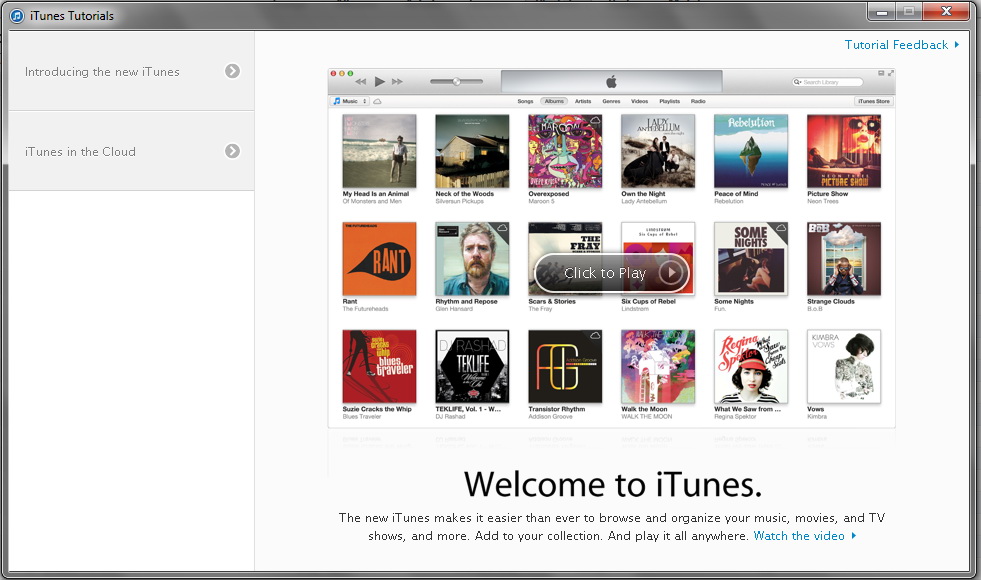Viewport: 981px width, 580px height.
Task: Open the 'iTunes in the Cloud' tutorial
Action: (x=131, y=151)
